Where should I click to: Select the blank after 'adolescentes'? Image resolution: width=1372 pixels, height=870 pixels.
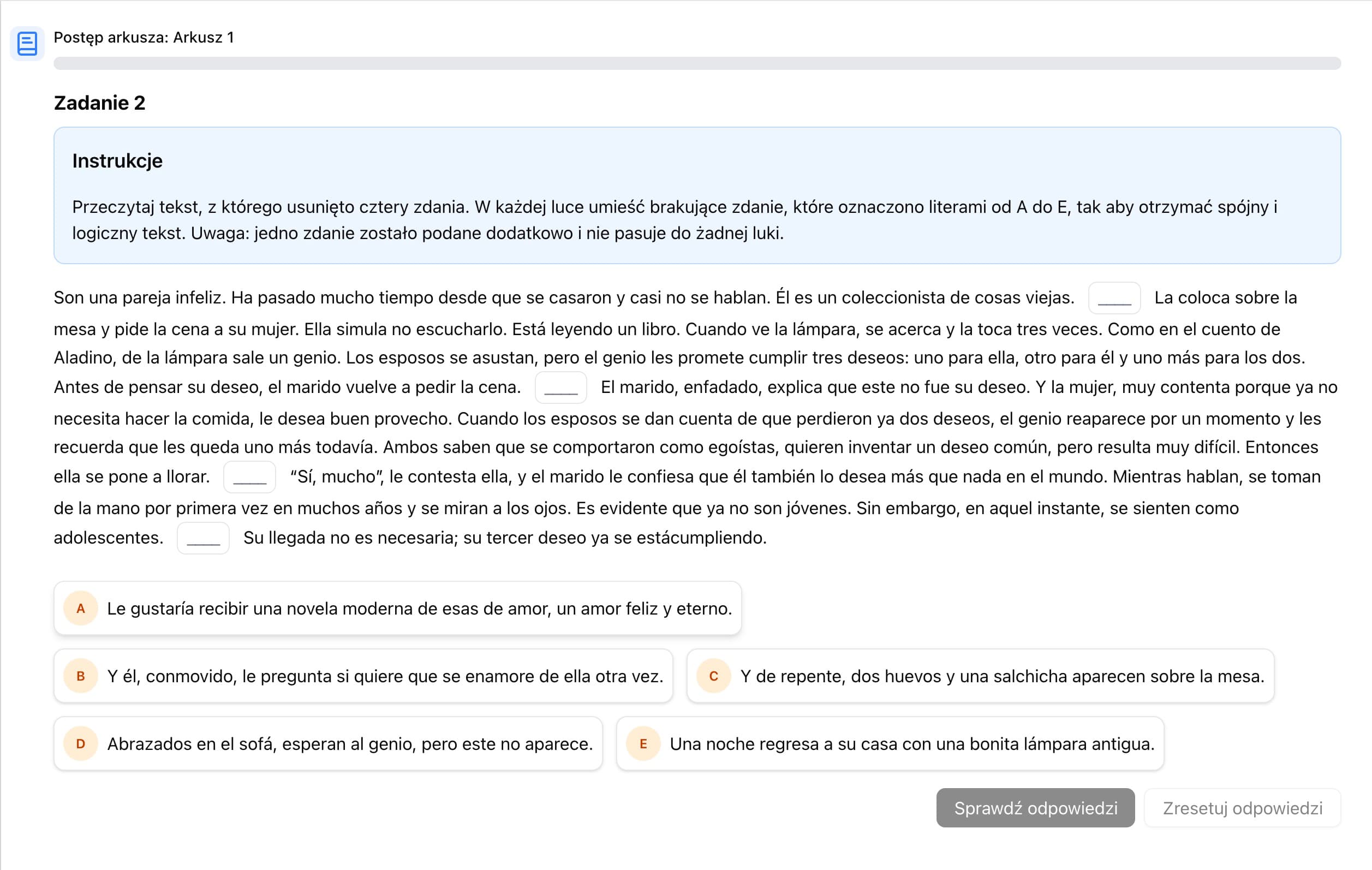(x=203, y=538)
